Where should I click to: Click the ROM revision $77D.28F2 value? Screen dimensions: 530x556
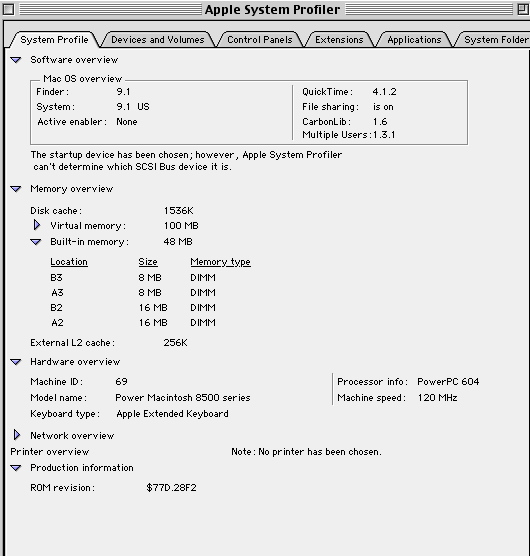click(172, 488)
